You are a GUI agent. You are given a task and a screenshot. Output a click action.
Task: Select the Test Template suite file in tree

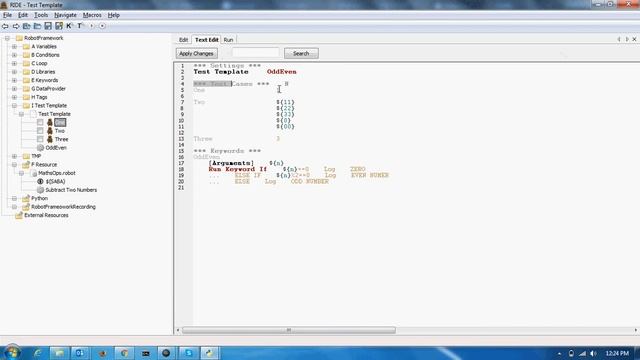point(54,114)
